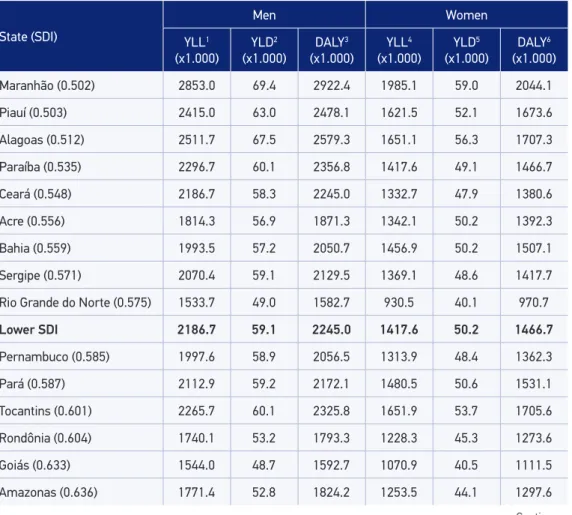The width and height of the screenshot is (572, 515).
Task: Select the Pará (0.587) row label
Action: pyautogui.click(x=32, y=384)
